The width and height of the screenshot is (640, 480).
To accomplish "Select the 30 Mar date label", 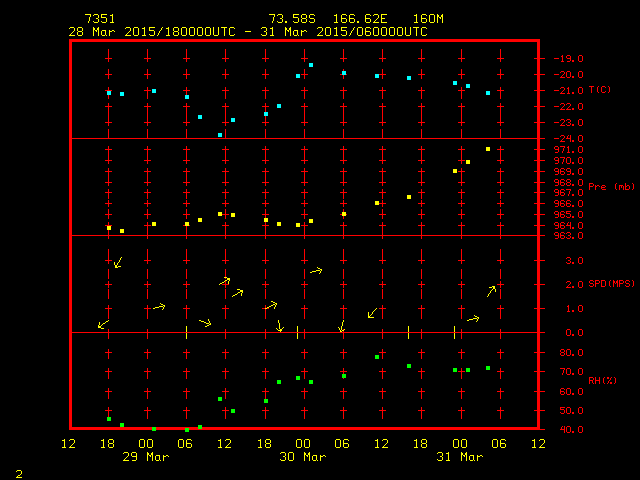I will coord(302,456).
